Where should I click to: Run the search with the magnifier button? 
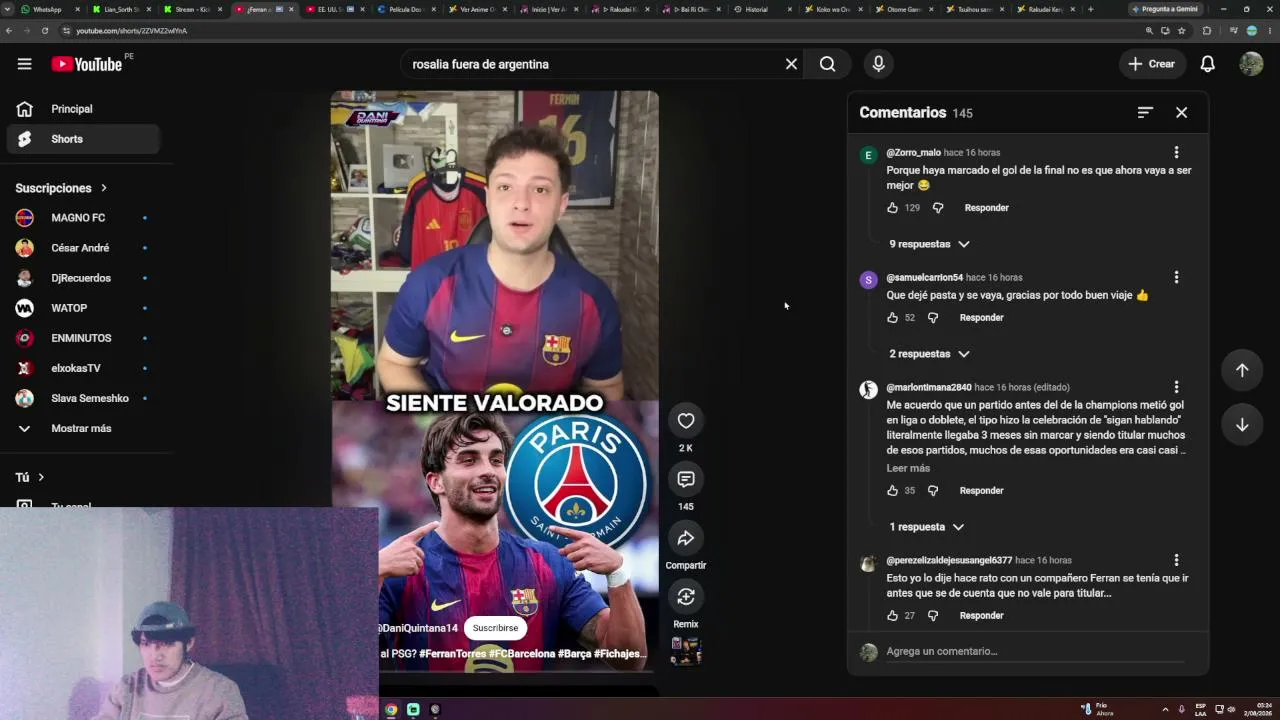pyautogui.click(x=827, y=64)
